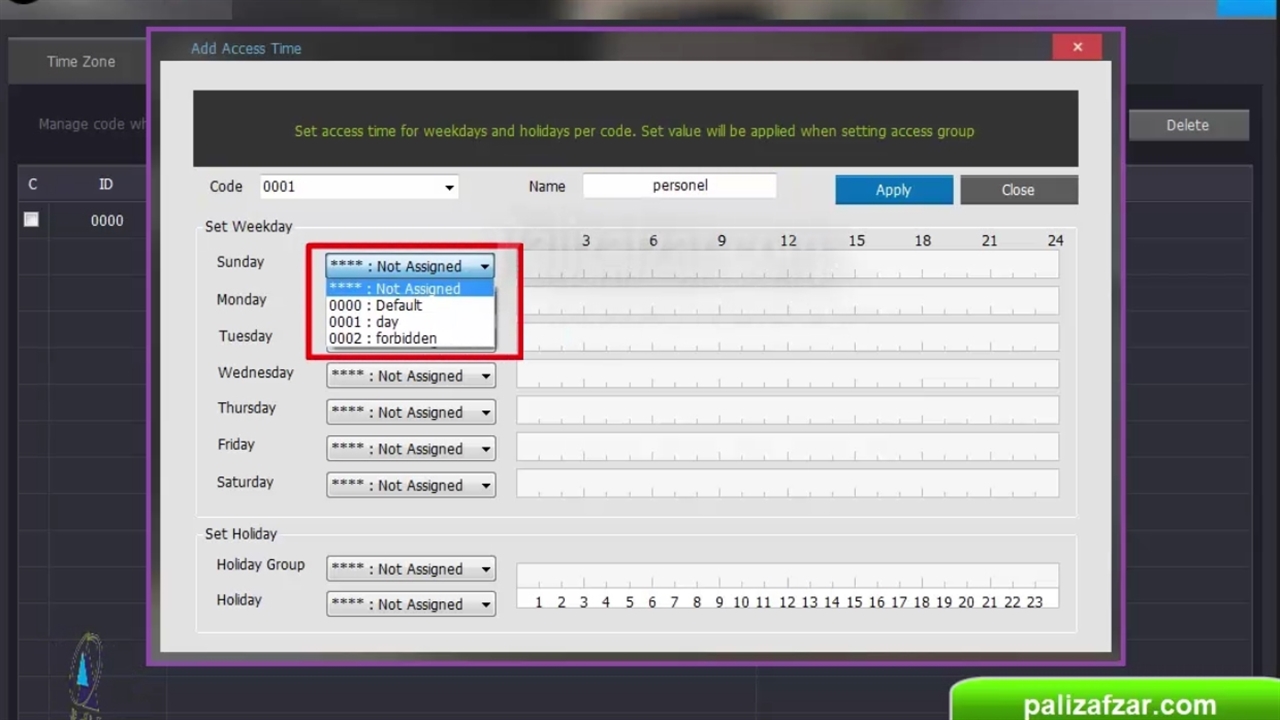Choose '0001 : day' option from list
Viewport: 1280px width, 720px height.
[x=364, y=322]
